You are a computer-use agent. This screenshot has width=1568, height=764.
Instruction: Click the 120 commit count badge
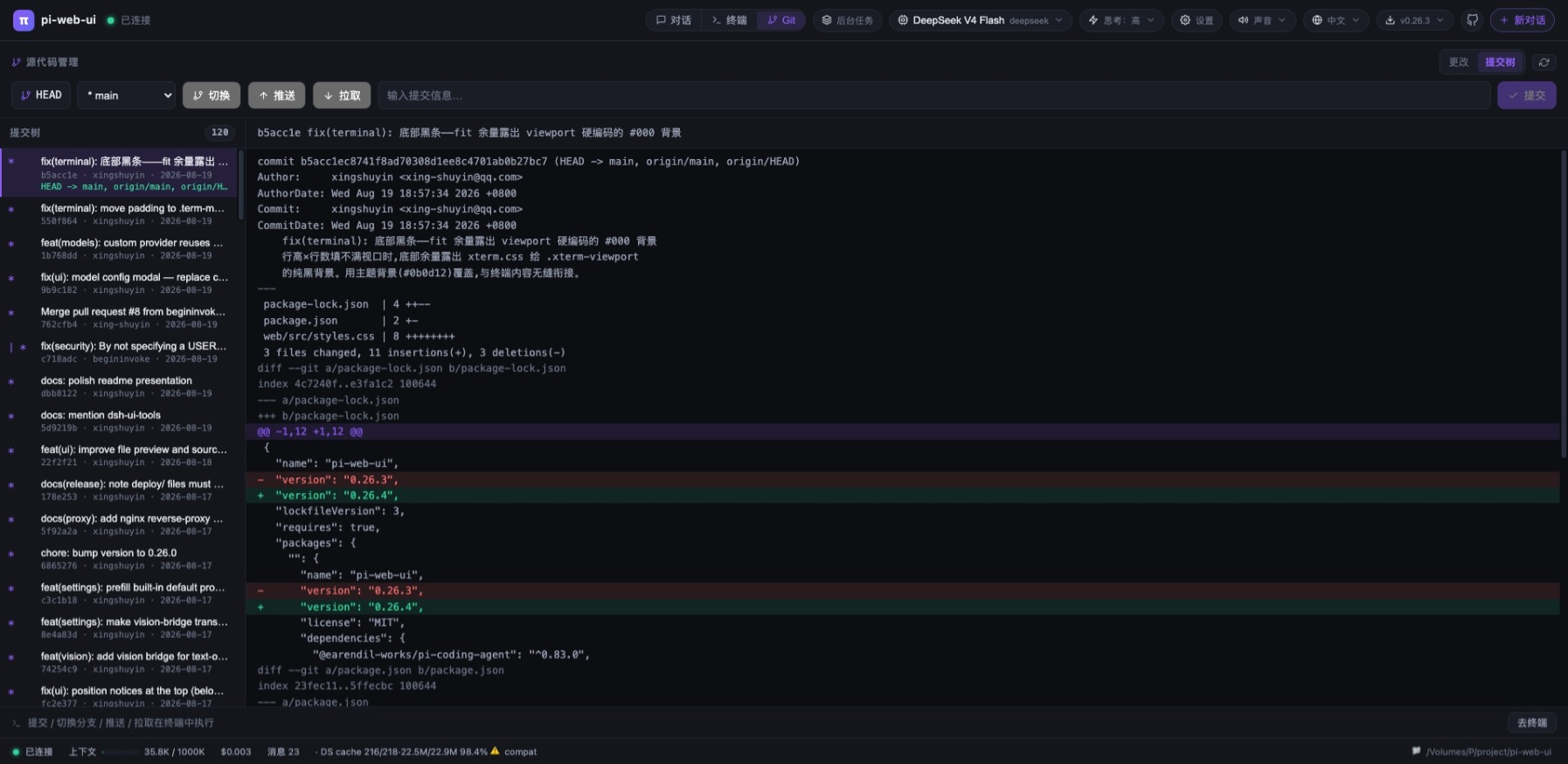coord(220,133)
